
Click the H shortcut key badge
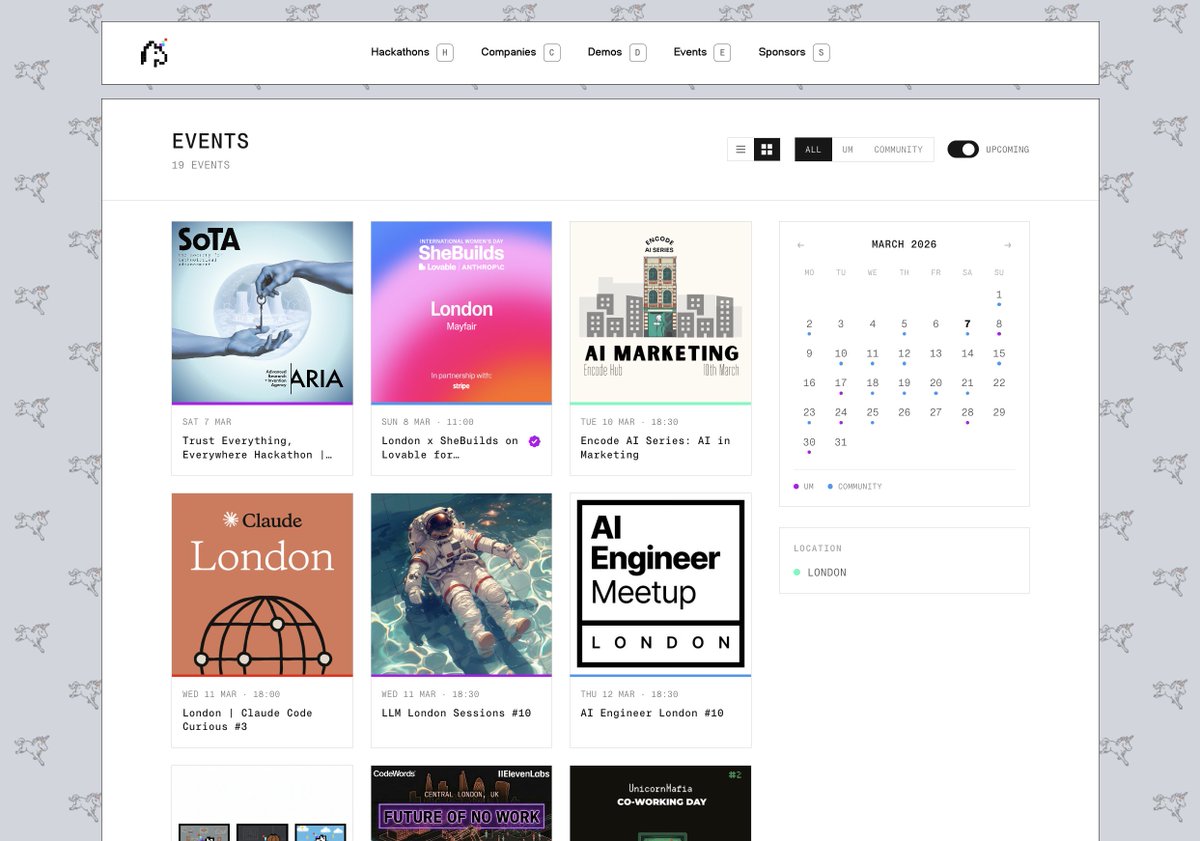(445, 53)
